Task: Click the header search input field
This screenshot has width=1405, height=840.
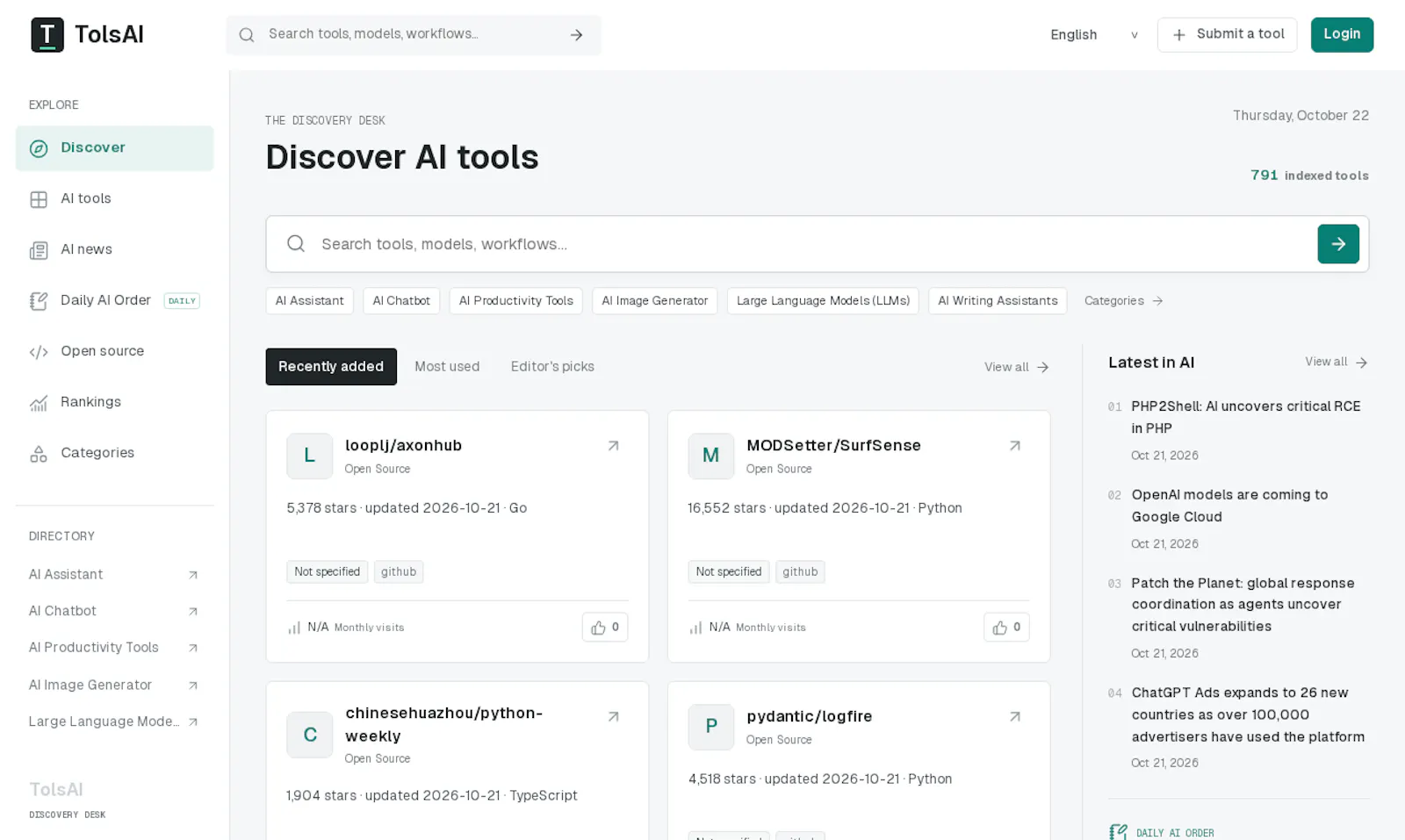Action: (413, 34)
